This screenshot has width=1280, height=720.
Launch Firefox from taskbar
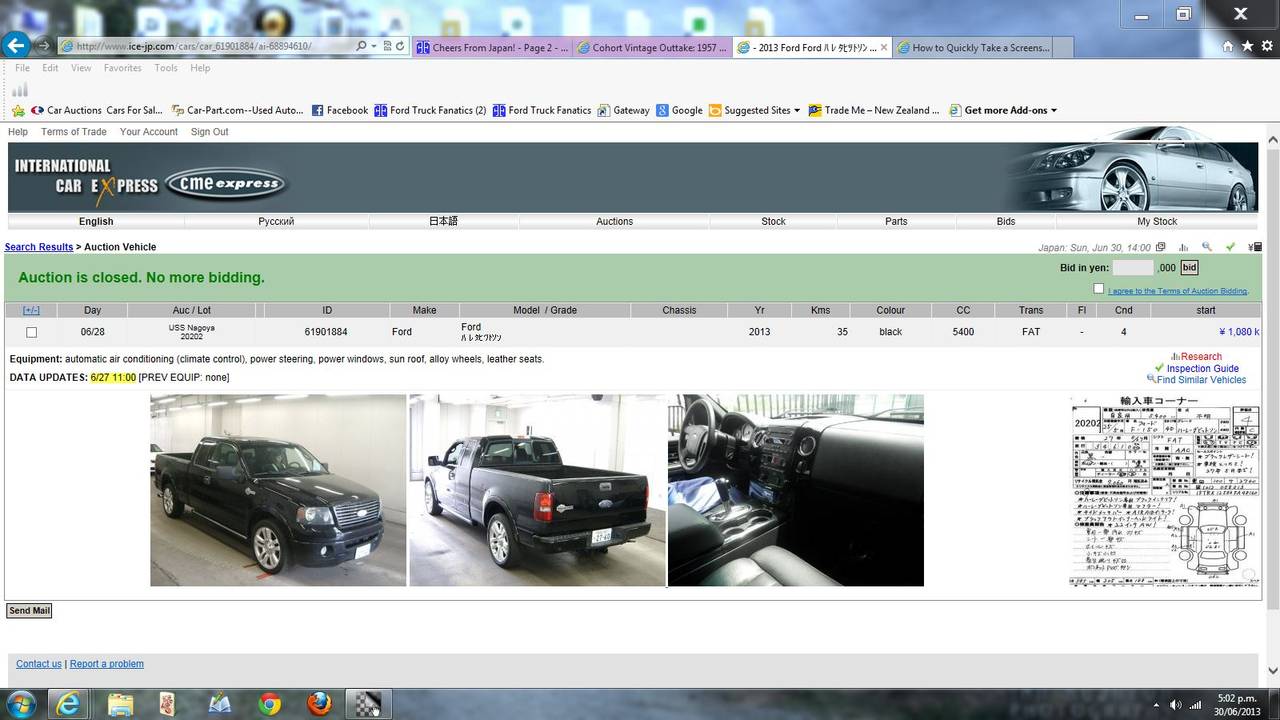(320, 704)
